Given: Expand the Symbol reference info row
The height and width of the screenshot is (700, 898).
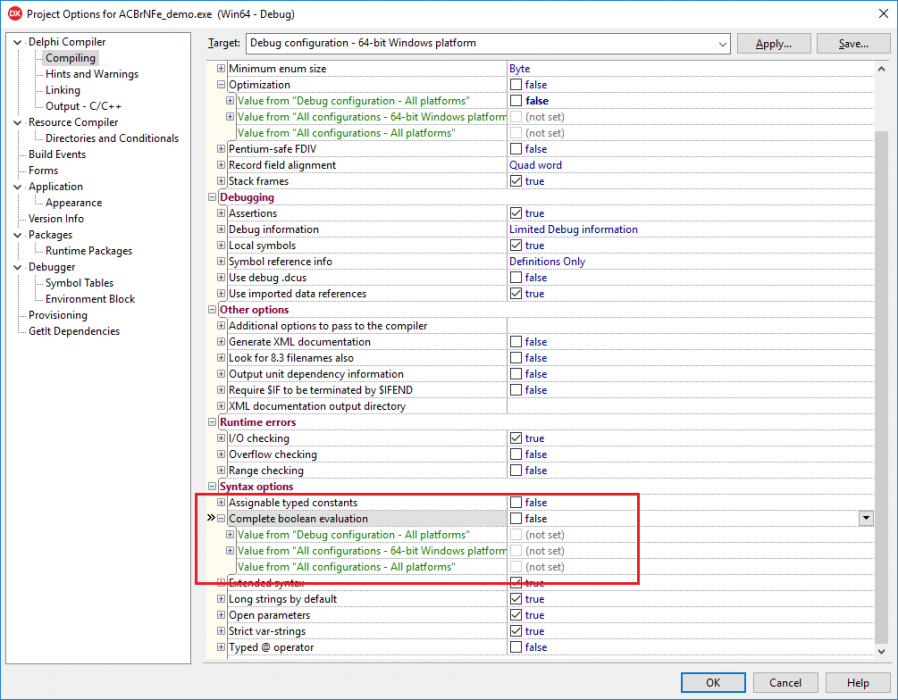Looking at the screenshot, I should 221,261.
